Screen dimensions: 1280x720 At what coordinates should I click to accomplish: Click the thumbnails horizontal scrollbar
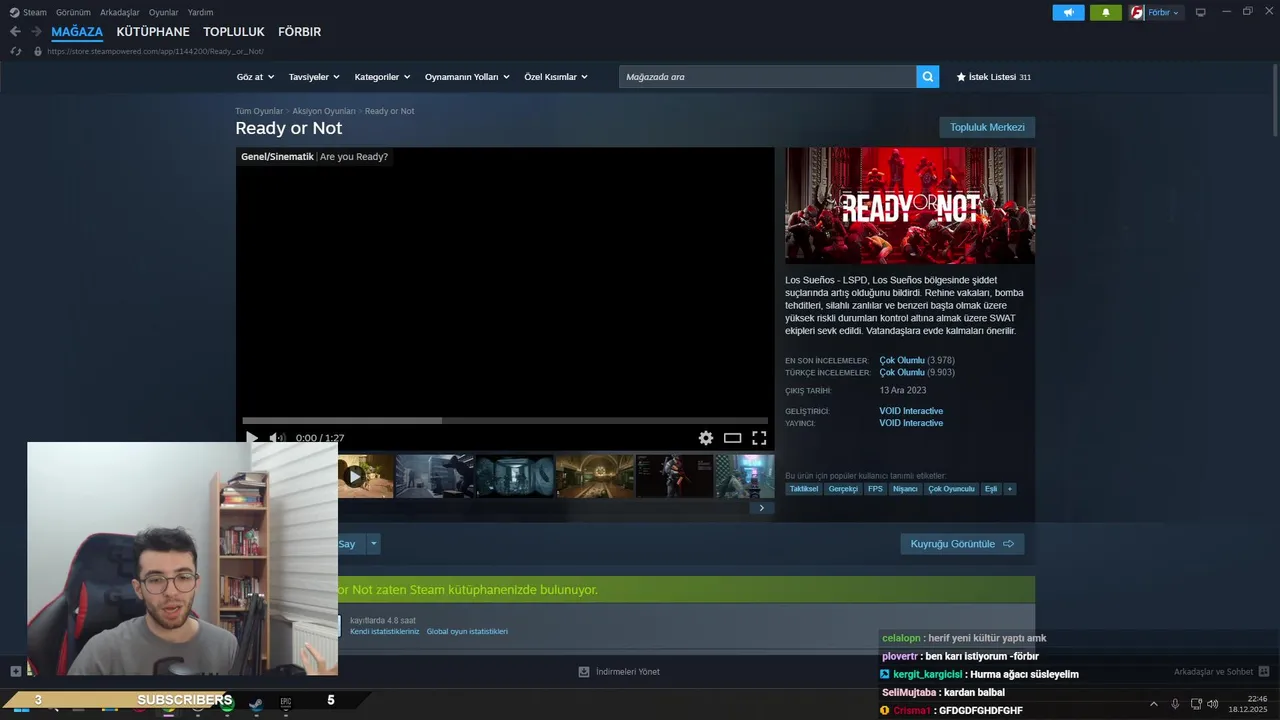545,508
